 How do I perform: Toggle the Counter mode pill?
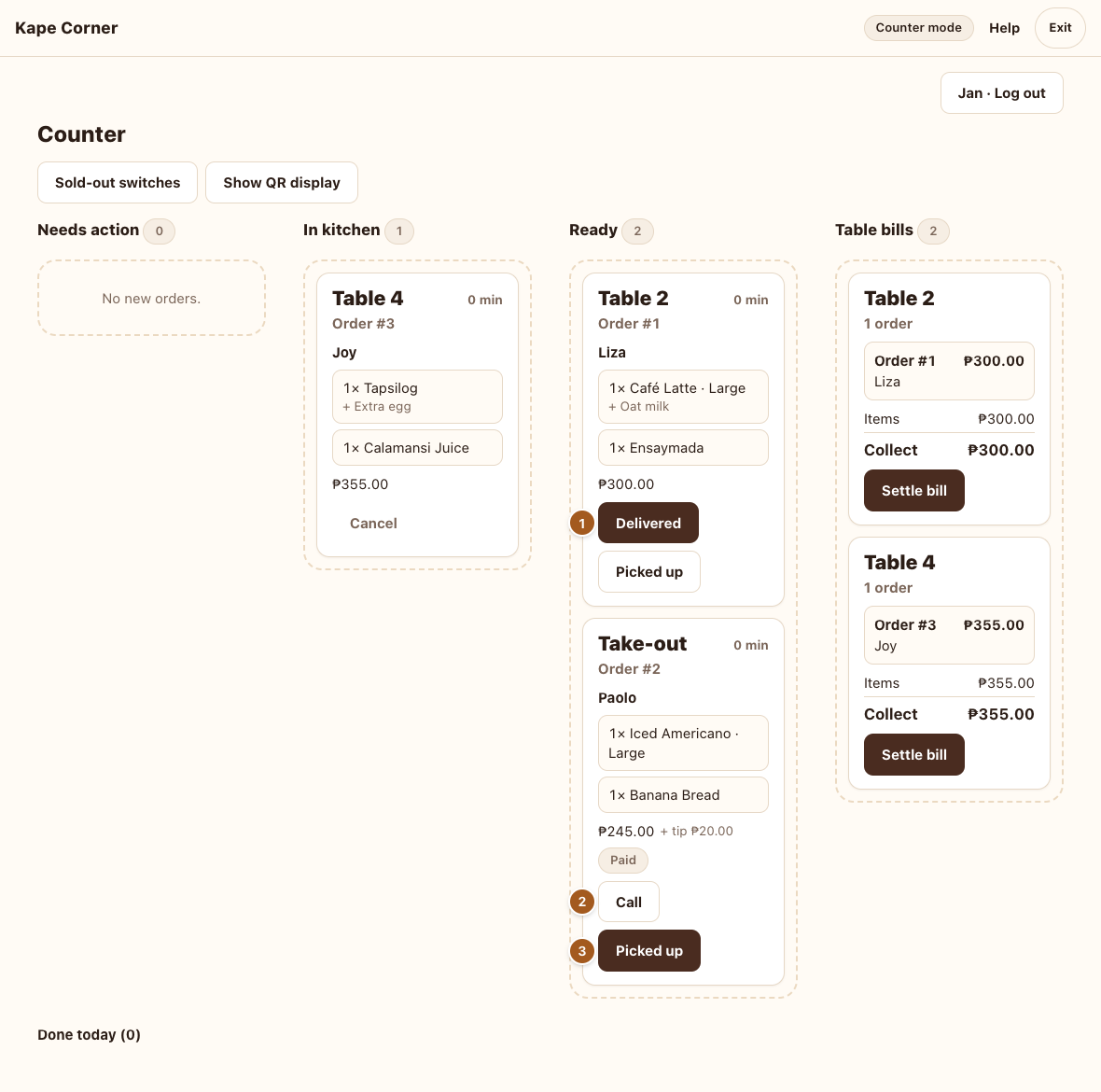918,28
